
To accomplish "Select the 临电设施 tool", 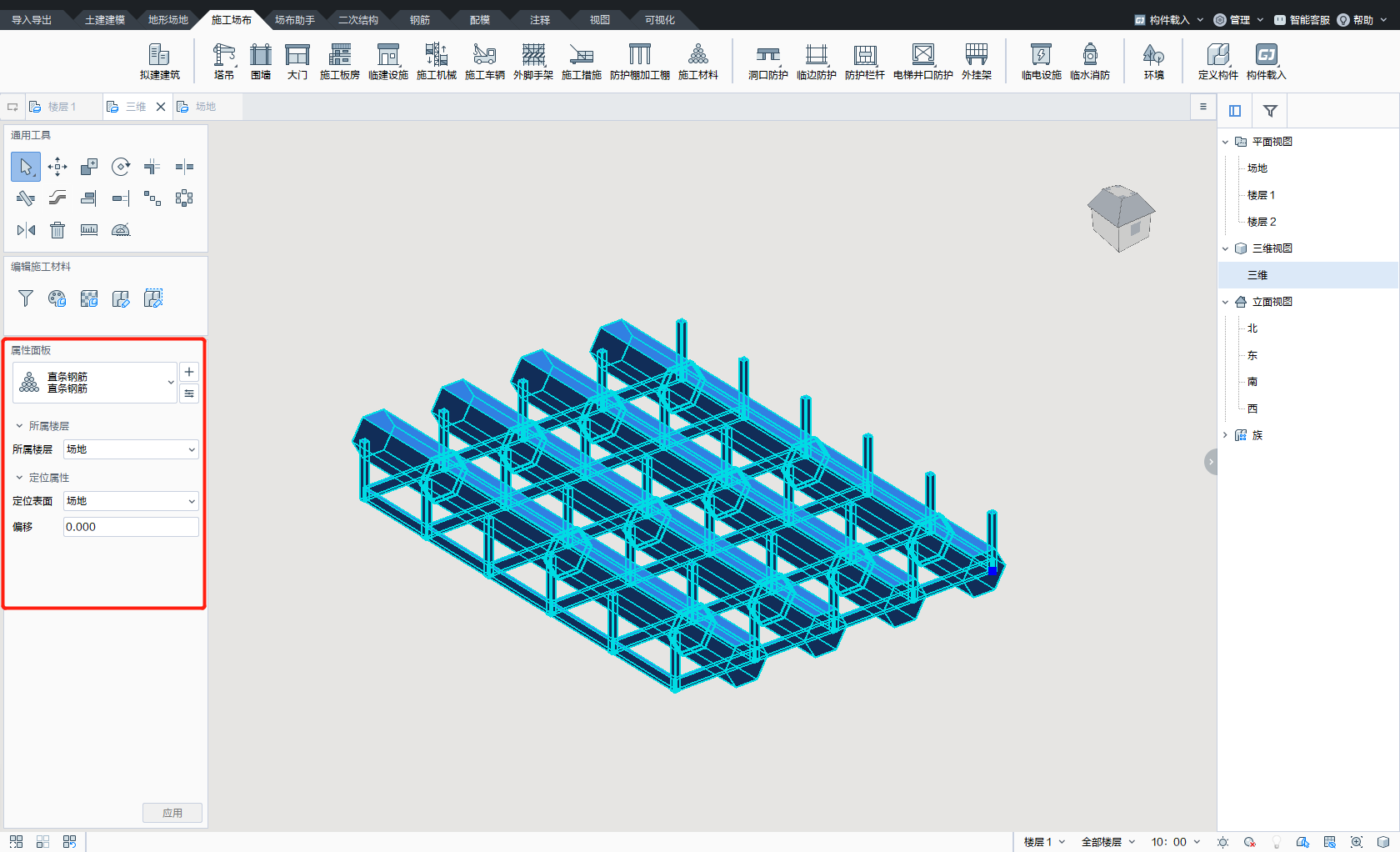I will (1042, 62).
